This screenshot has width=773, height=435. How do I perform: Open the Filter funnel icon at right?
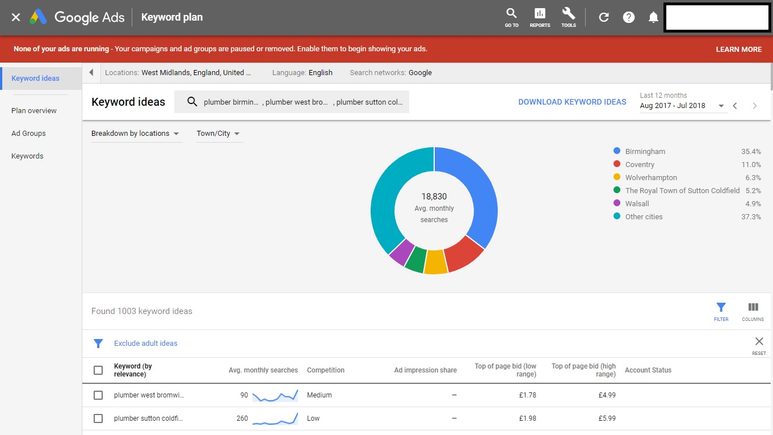click(721, 311)
